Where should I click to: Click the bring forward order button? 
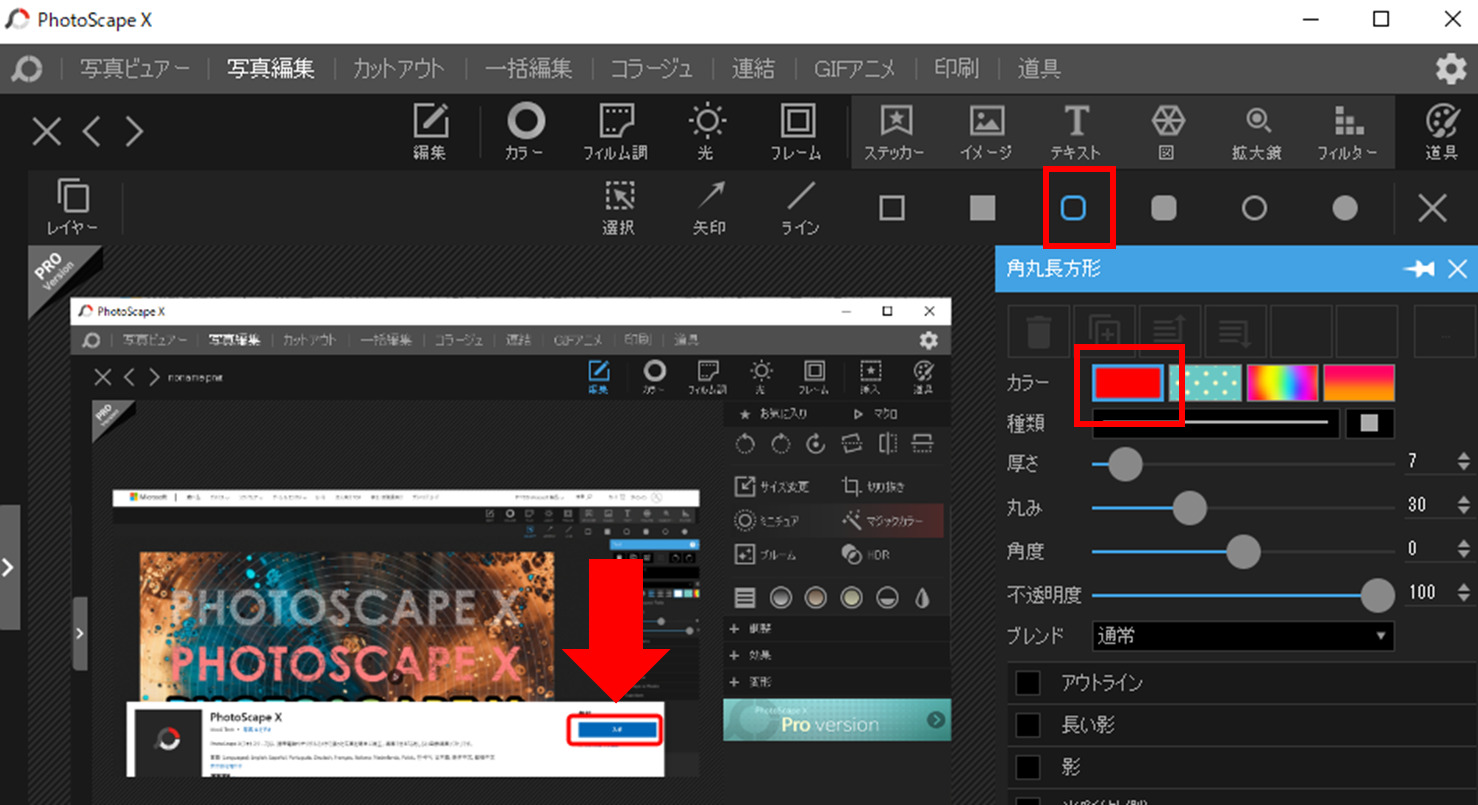tap(1169, 332)
